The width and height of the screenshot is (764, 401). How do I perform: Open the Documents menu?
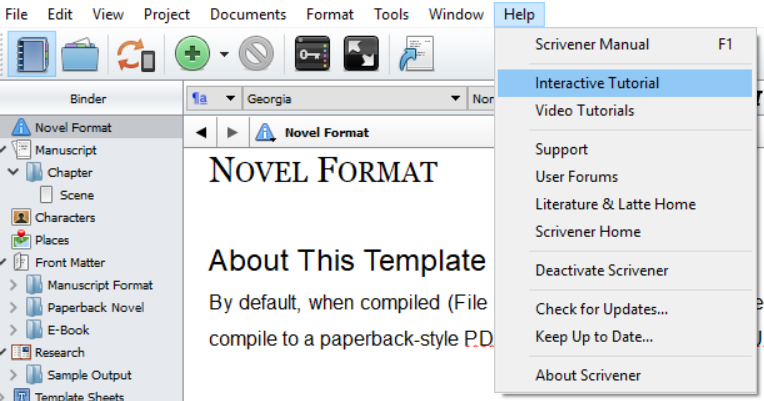248,14
